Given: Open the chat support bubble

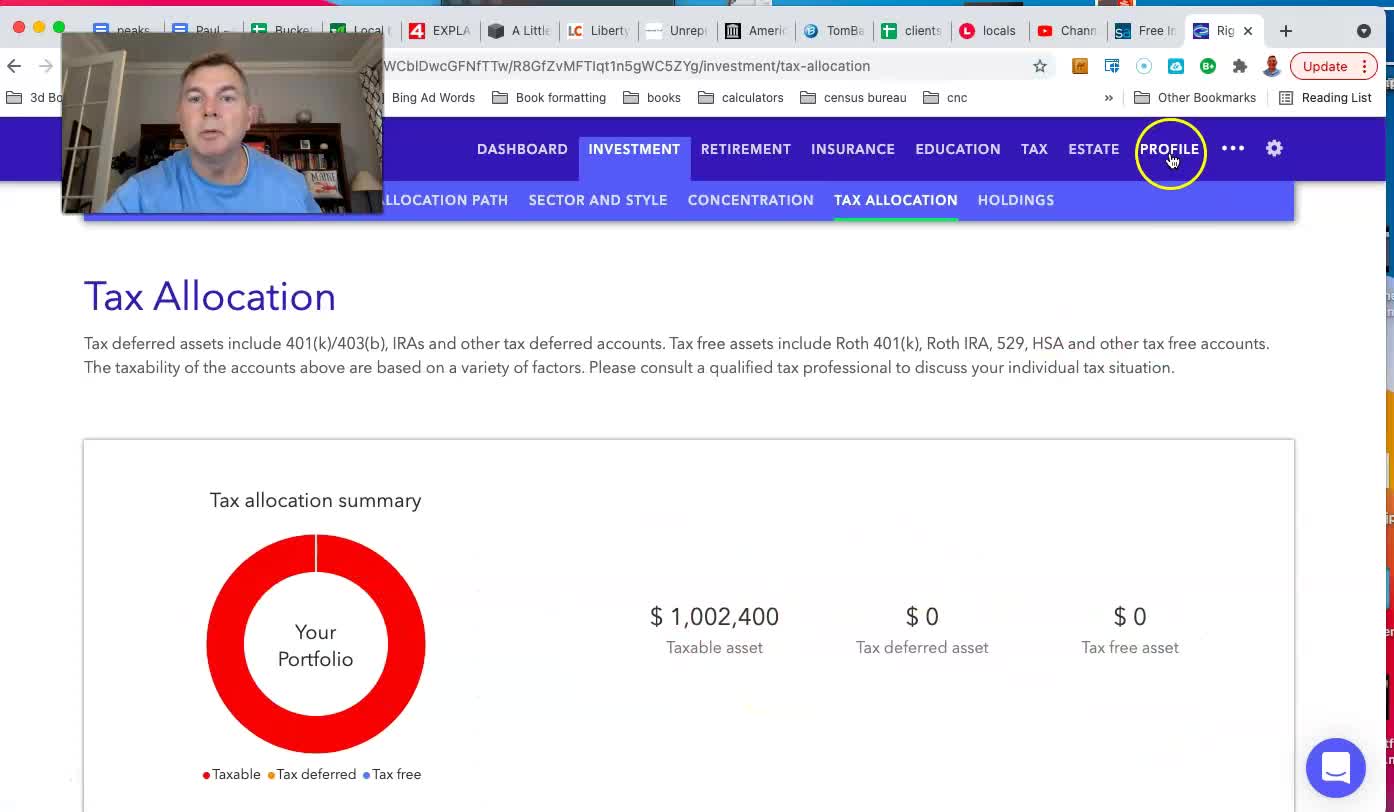Looking at the screenshot, I should (1335, 768).
